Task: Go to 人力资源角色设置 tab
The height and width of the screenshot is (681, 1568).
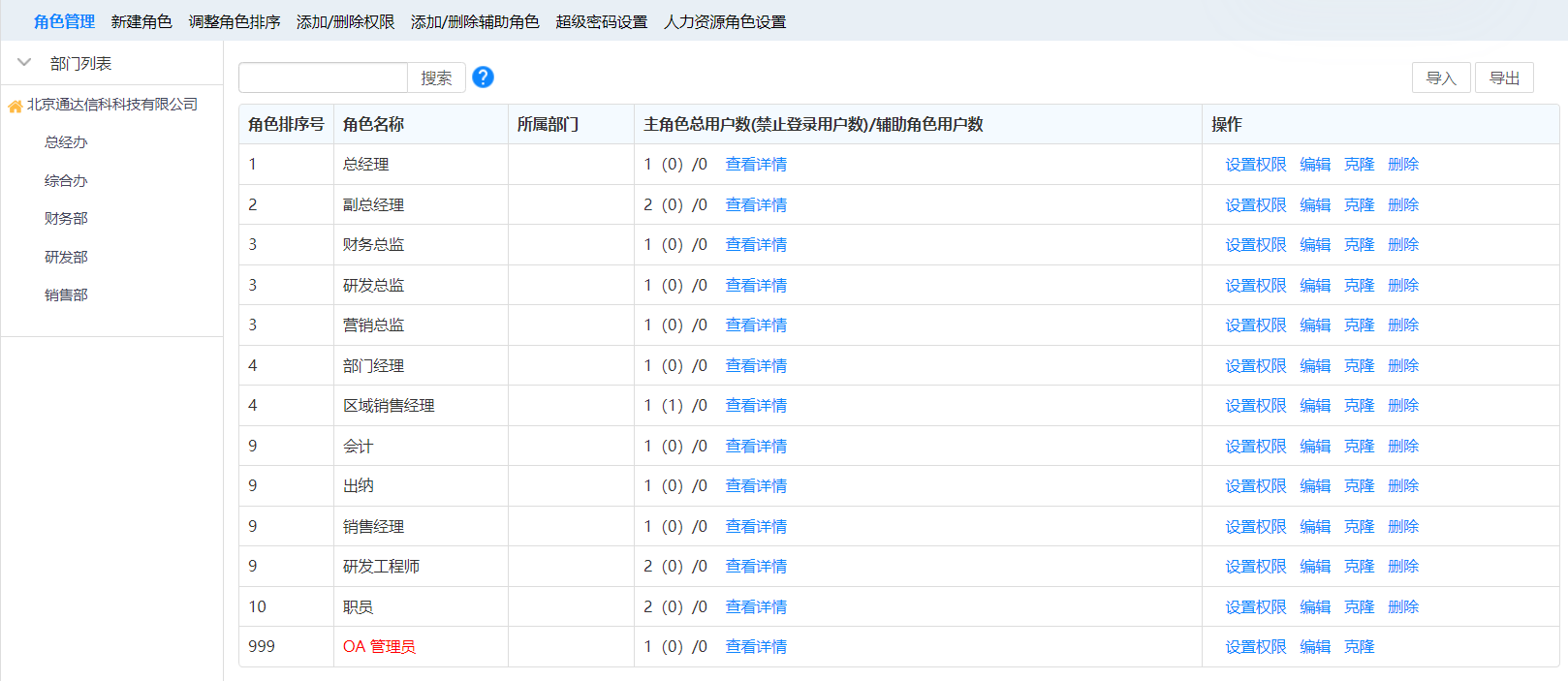Action: click(x=725, y=21)
